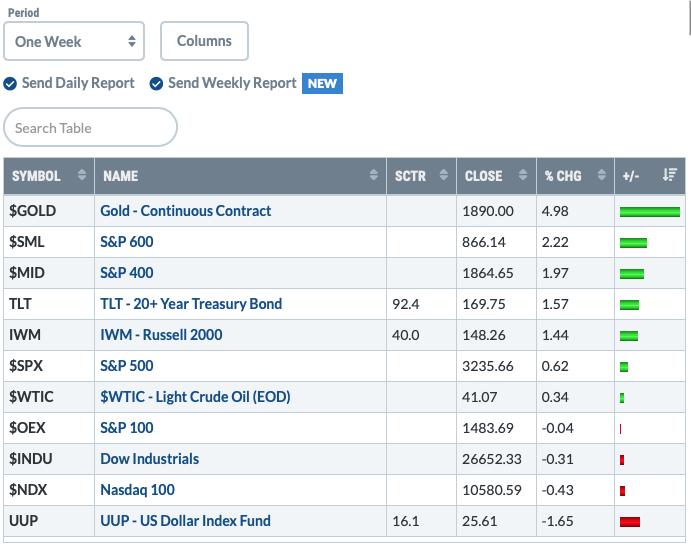Open the Dow Industrials link
Screen dimensions: 691x546
(150, 459)
